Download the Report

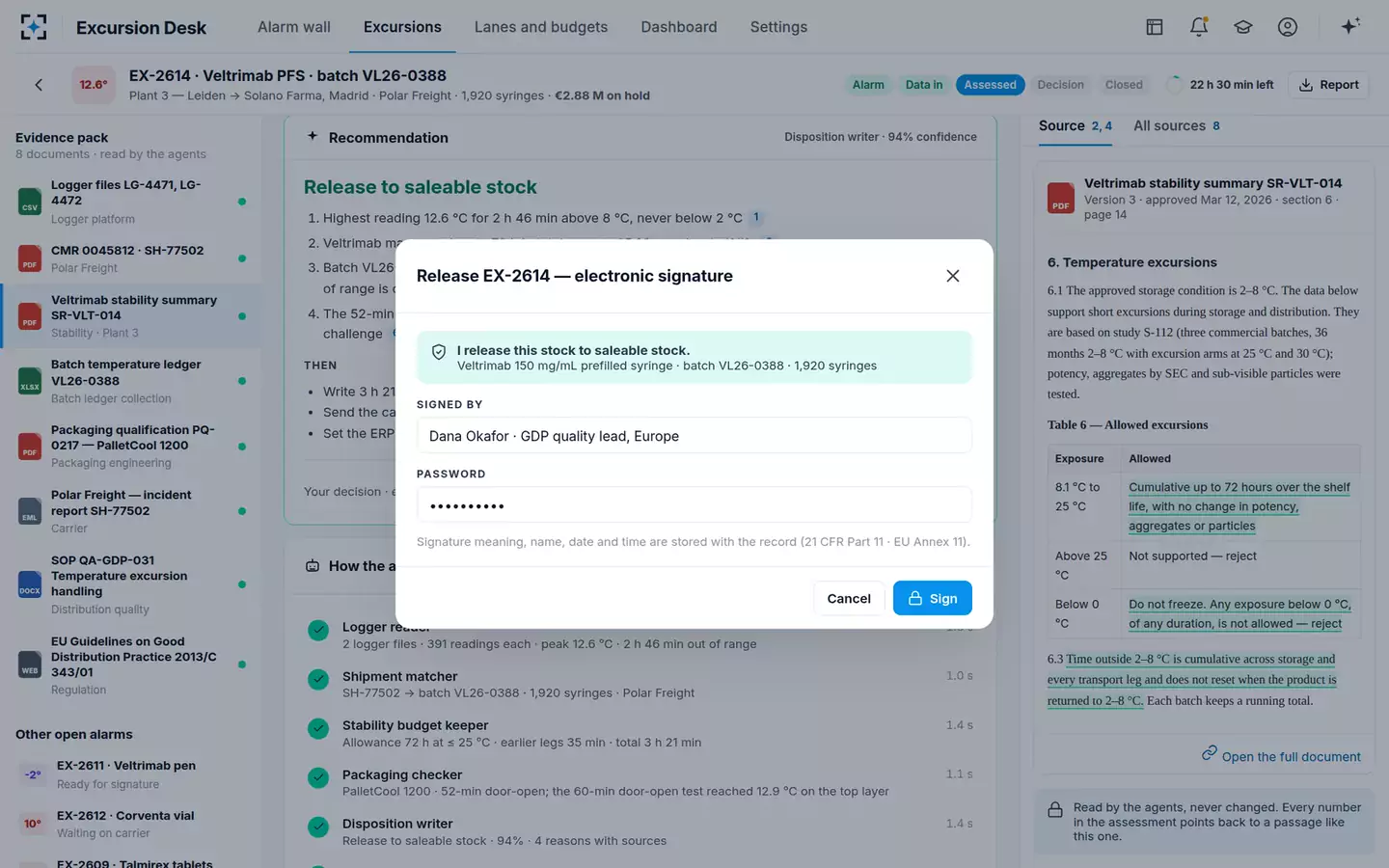1329,85
